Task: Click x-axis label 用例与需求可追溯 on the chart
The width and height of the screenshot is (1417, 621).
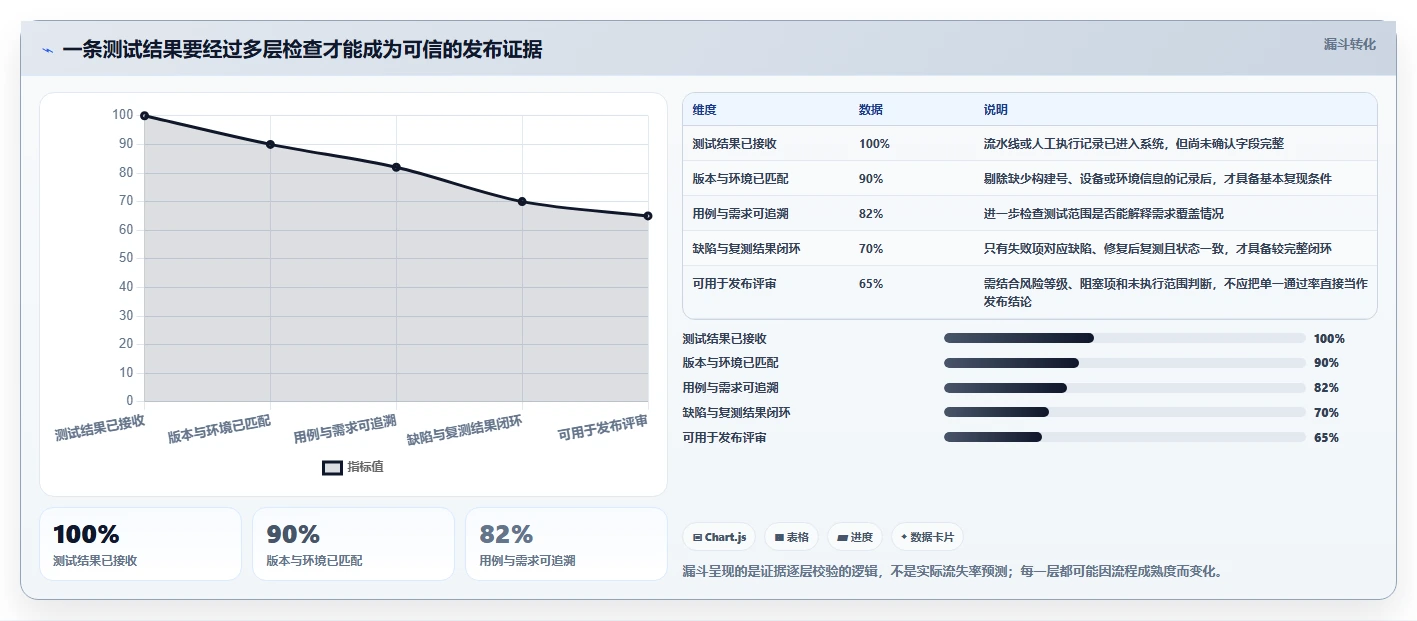Action: (x=345, y=430)
